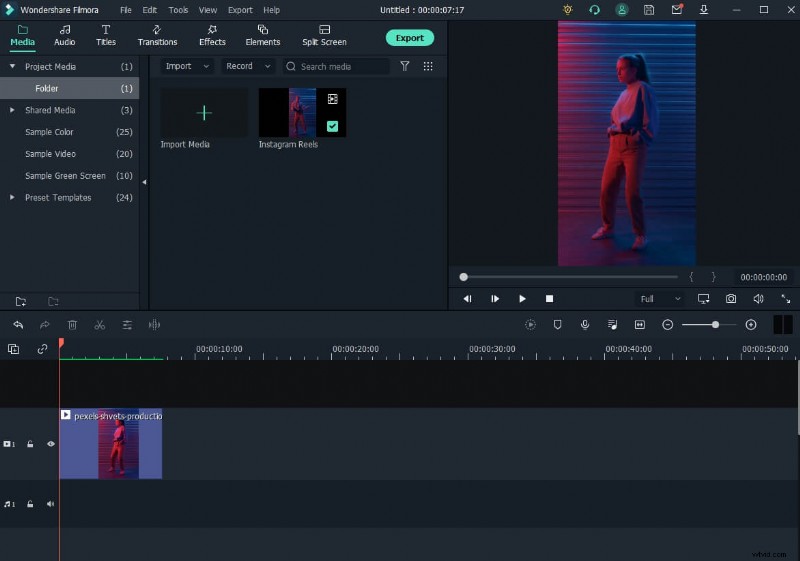800x561 pixels.
Task: Zoom in the timeline with plus button
Action: click(751, 324)
